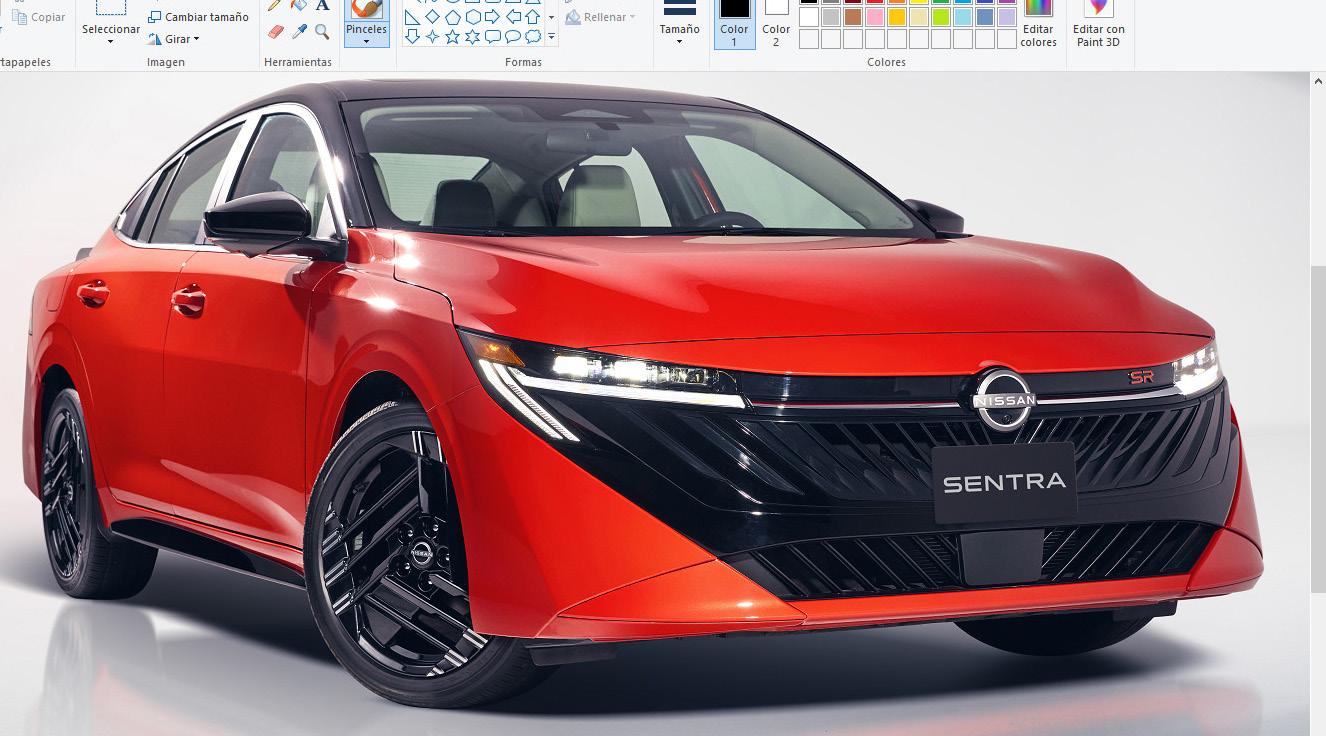Select the hexagon shape

click(x=472, y=17)
